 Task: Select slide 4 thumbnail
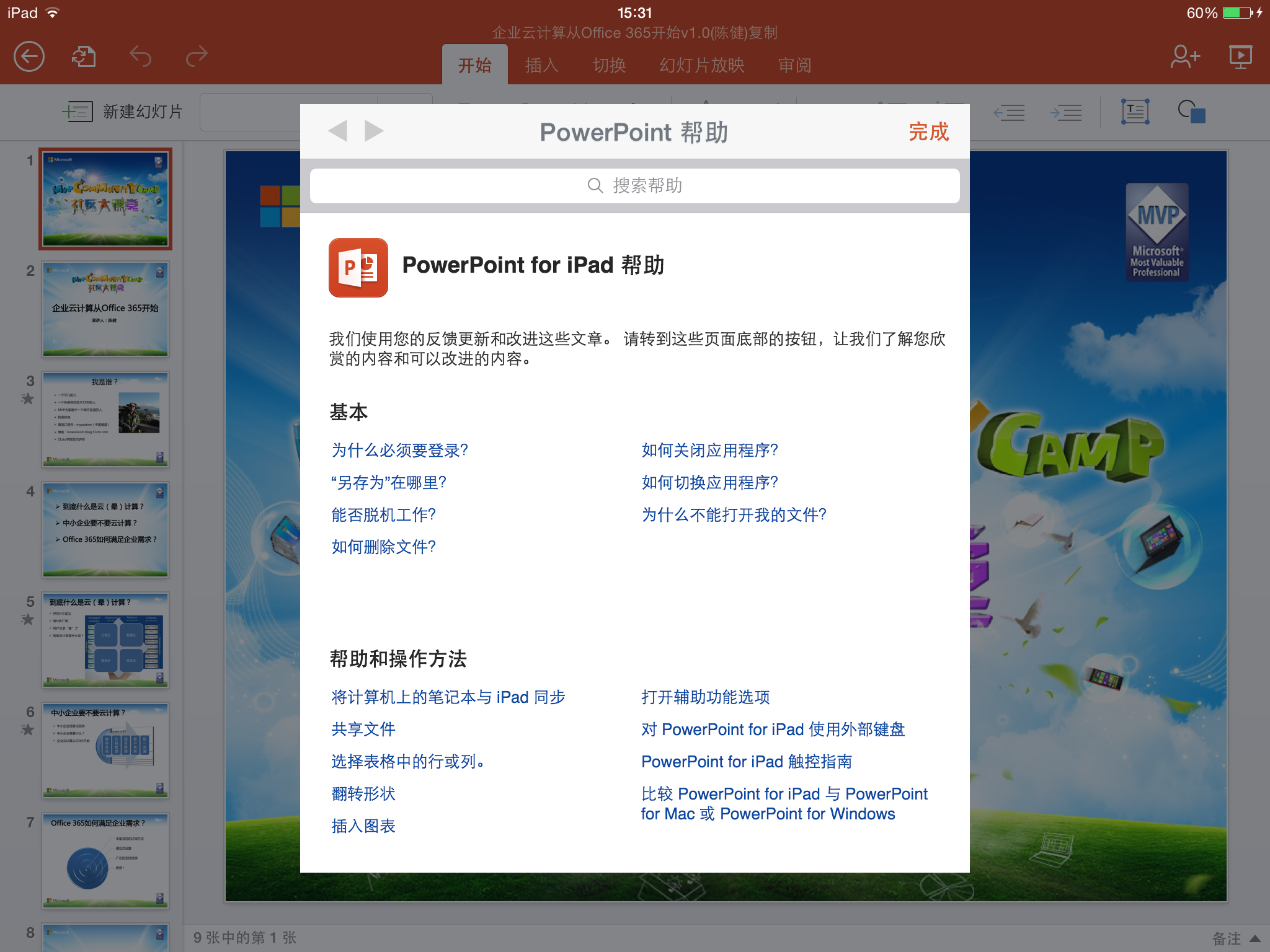(105, 530)
